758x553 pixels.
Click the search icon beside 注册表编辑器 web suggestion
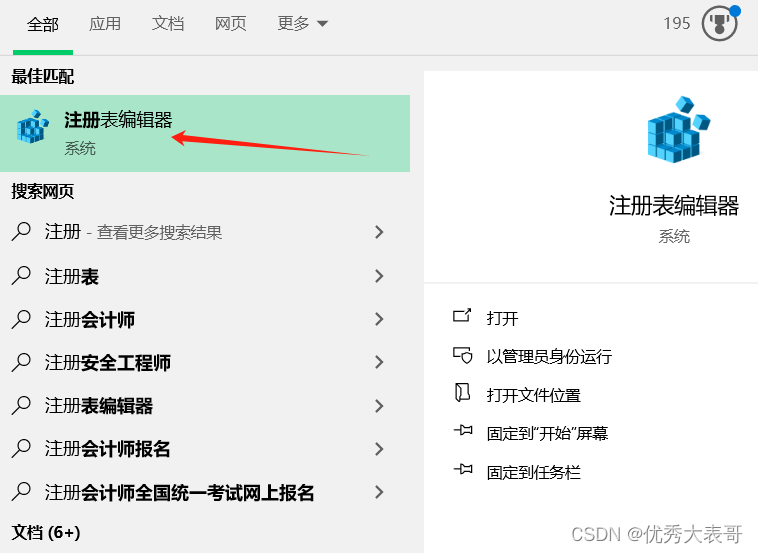(21, 405)
